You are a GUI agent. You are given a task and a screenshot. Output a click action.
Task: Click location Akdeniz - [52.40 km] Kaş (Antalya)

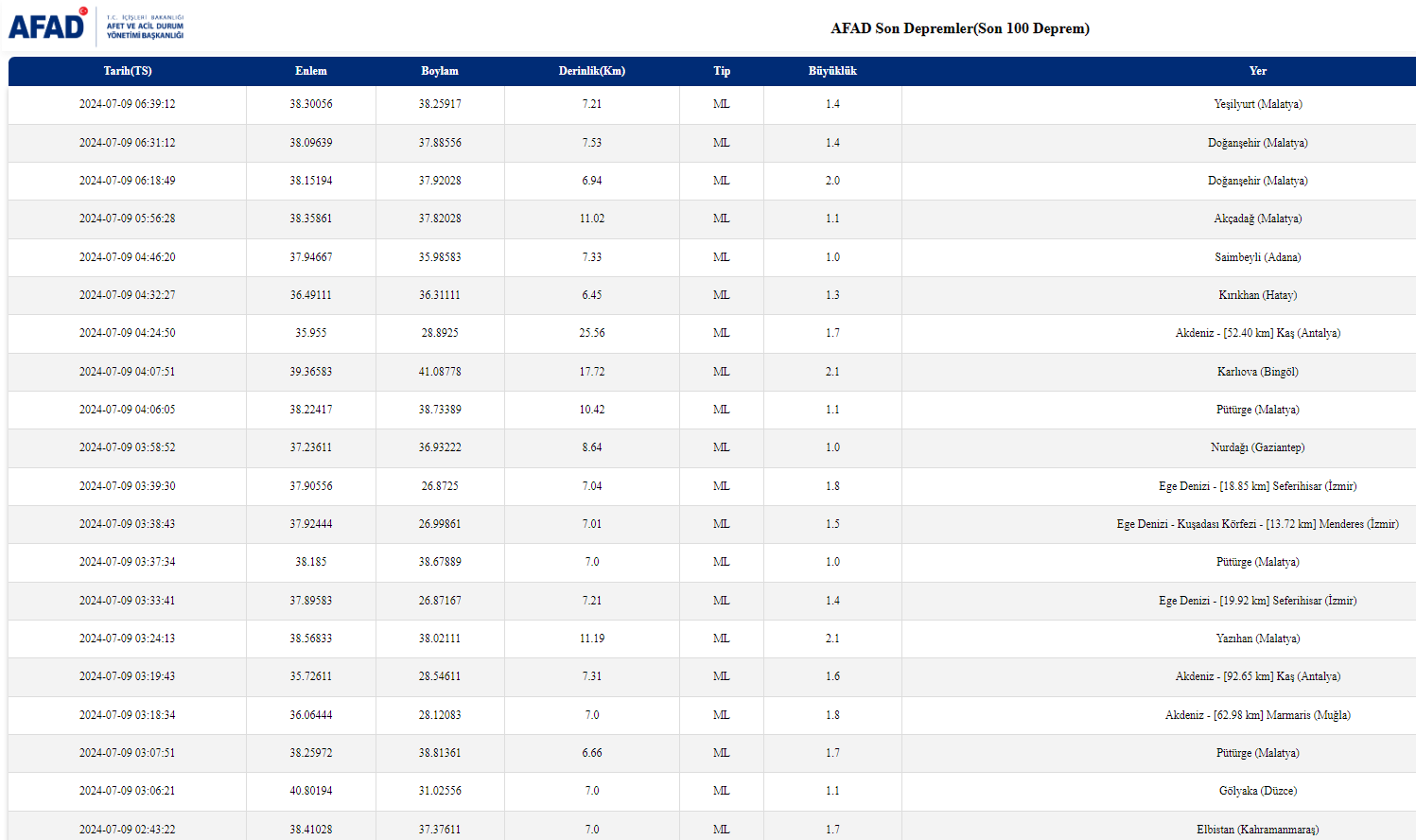tap(1258, 333)
